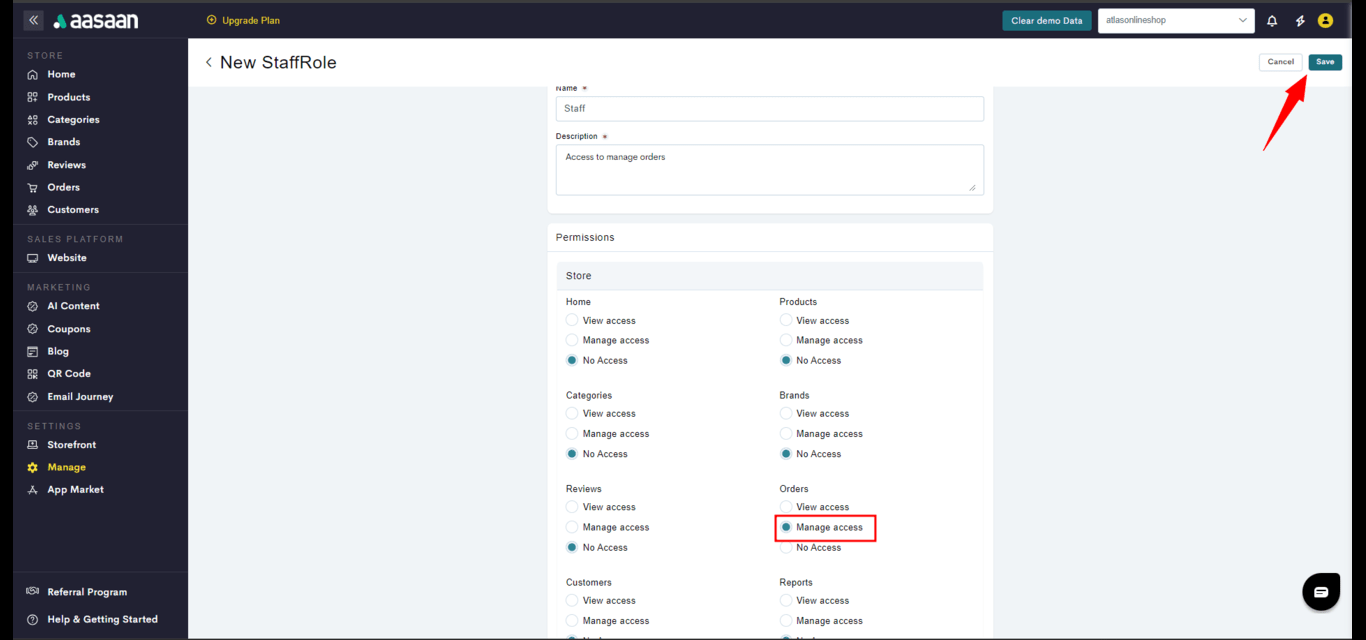This screenshot has height=640, width=1366.
Task: Open Orders in the sidebar
Action: point(63,187)
